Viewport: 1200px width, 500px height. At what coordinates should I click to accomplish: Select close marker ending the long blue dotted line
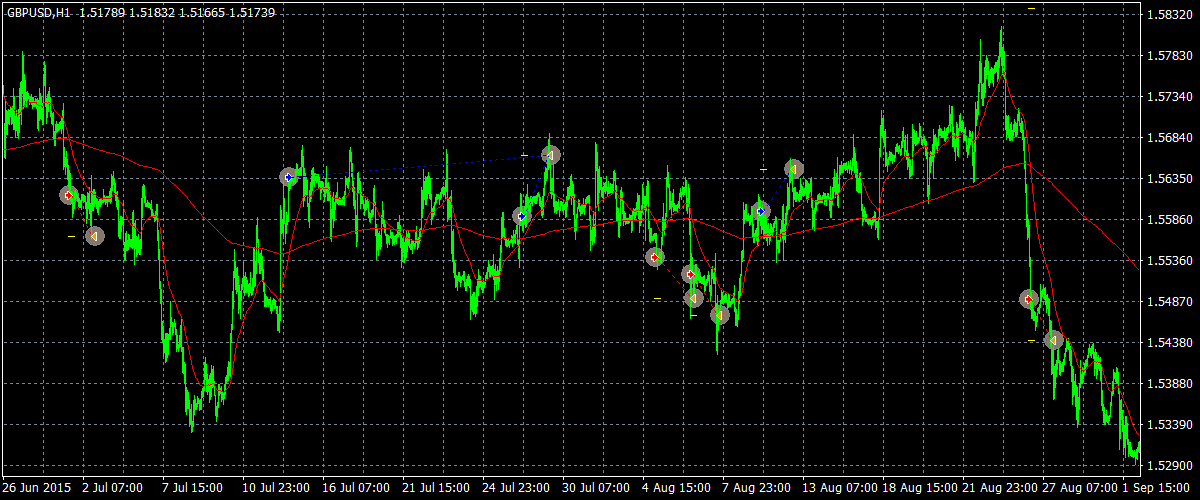[x=550, y=155]
